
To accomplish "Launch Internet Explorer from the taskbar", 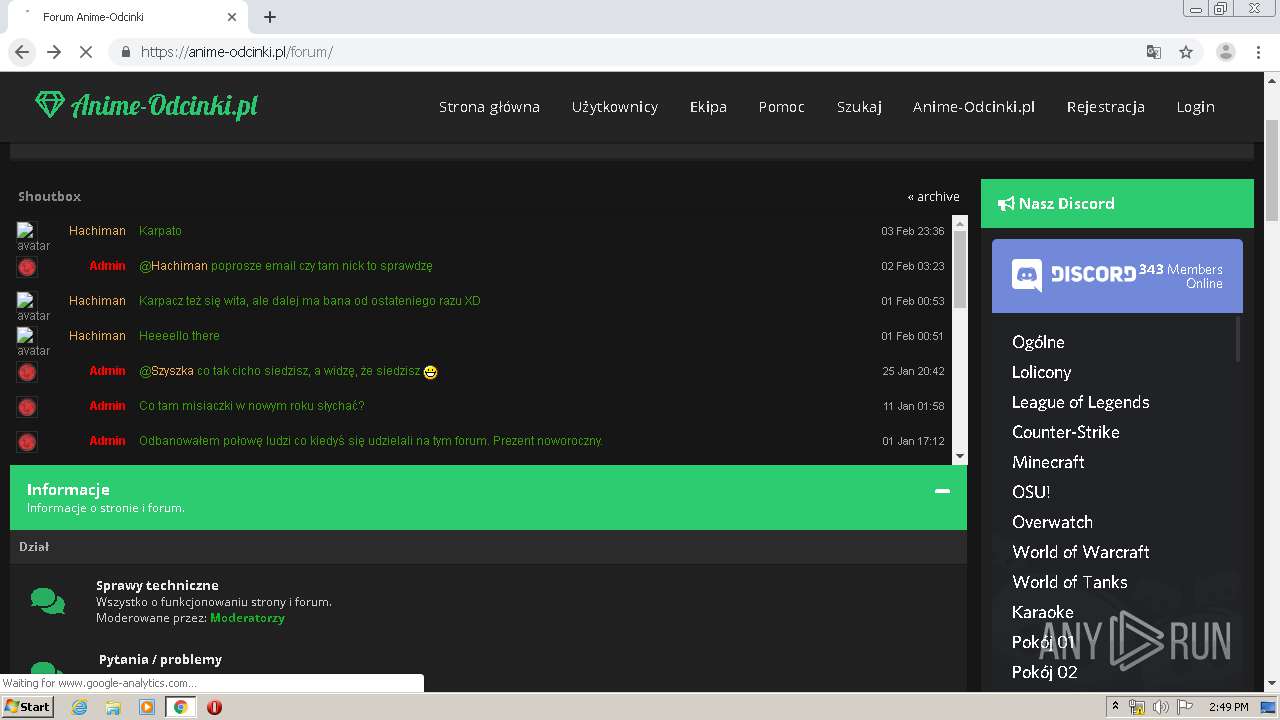I will click(x=80, y=707).
